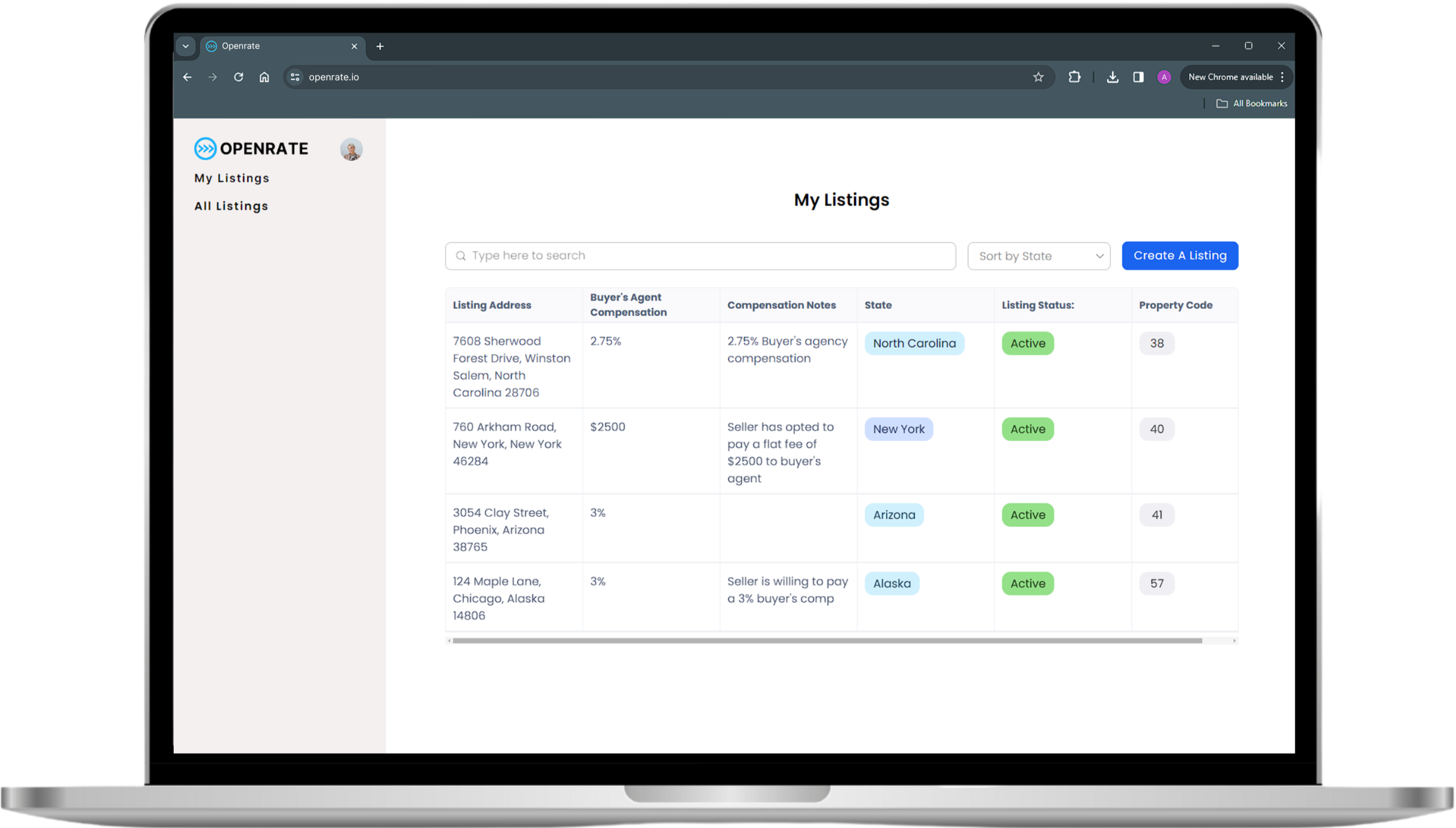Screen dimensions: 1456x828
Task: Navigate to My Listings in sidebar
Action: 231,178
